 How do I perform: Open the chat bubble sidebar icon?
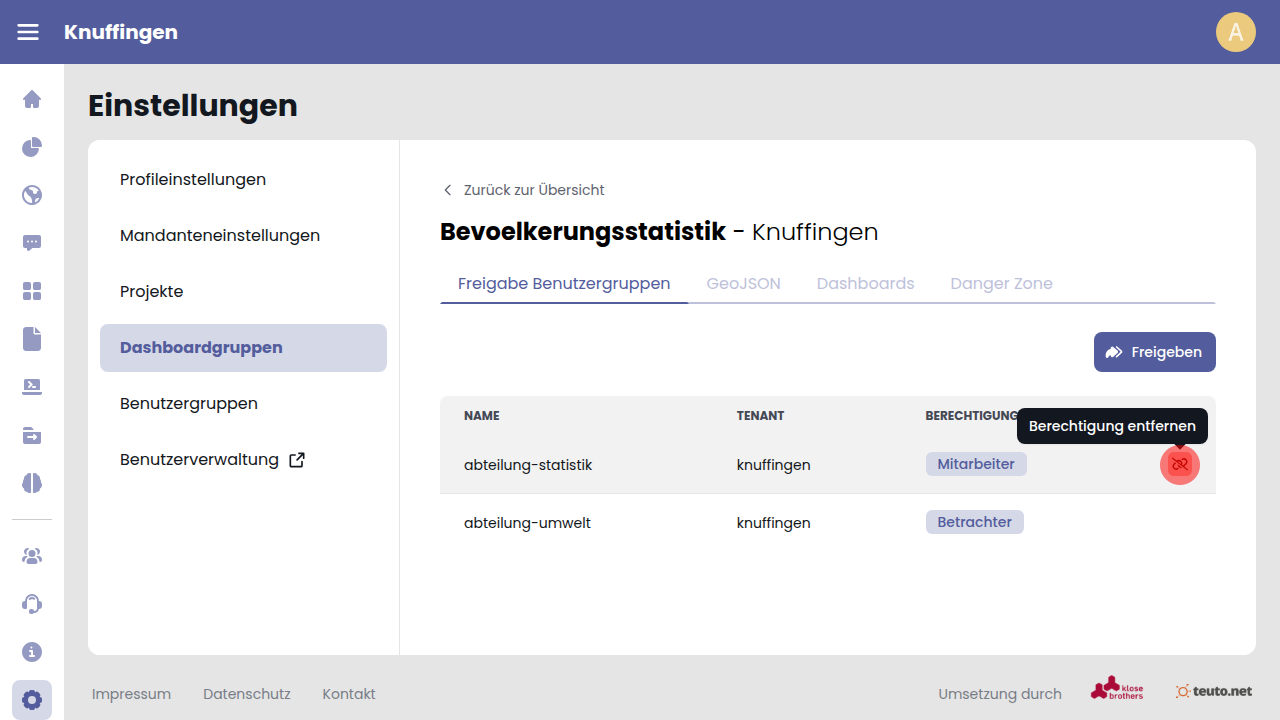pos(32,243)
